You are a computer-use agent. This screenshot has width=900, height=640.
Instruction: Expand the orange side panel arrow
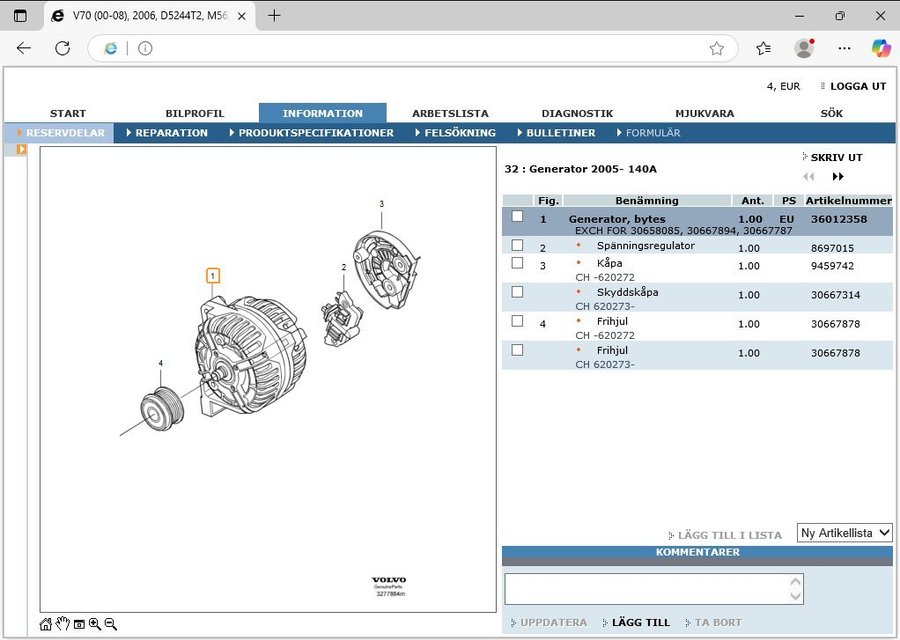tap(21, 149)
